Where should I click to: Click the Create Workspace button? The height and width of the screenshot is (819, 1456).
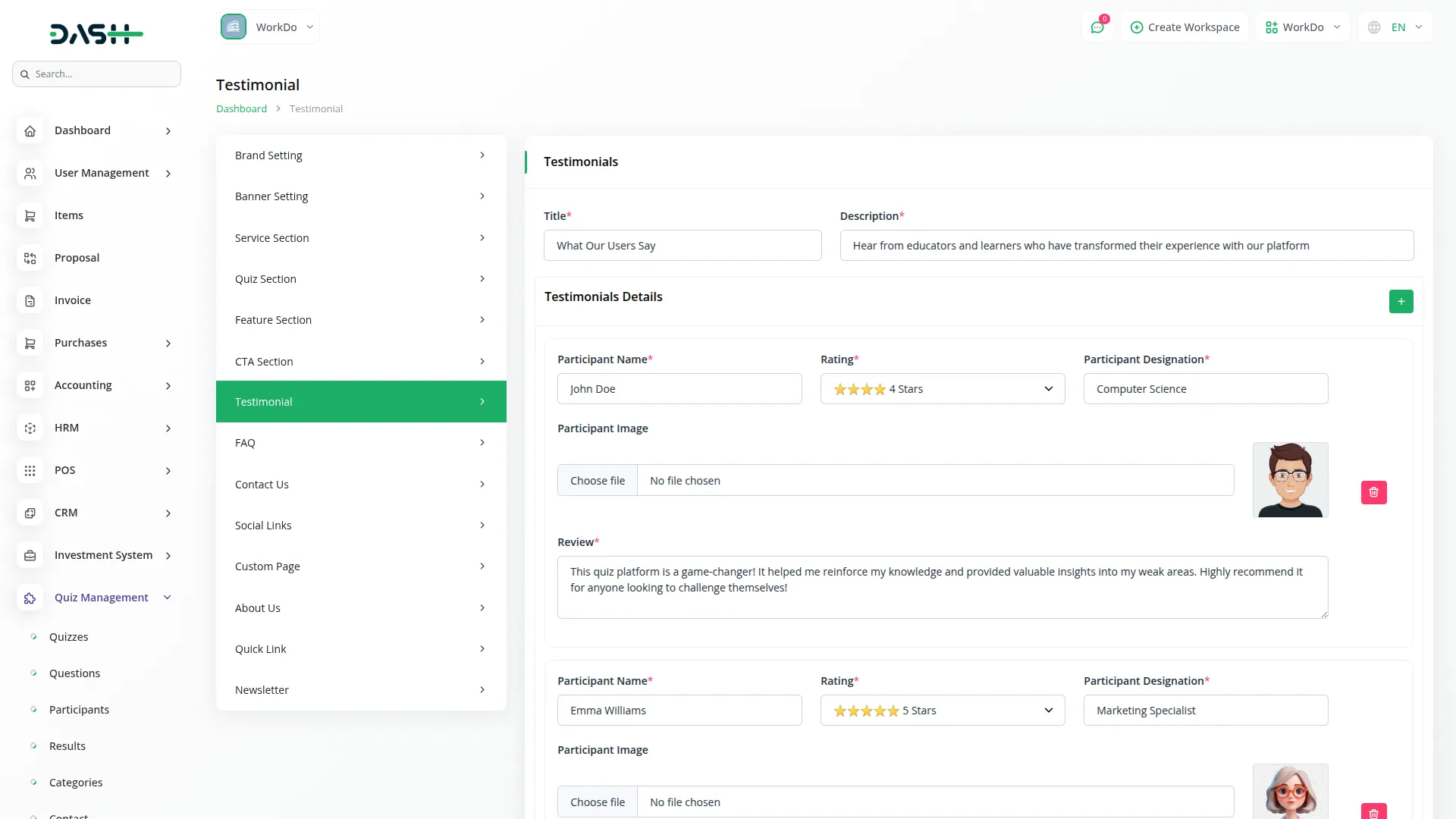pyautogui.click(x=1185, y=27)
